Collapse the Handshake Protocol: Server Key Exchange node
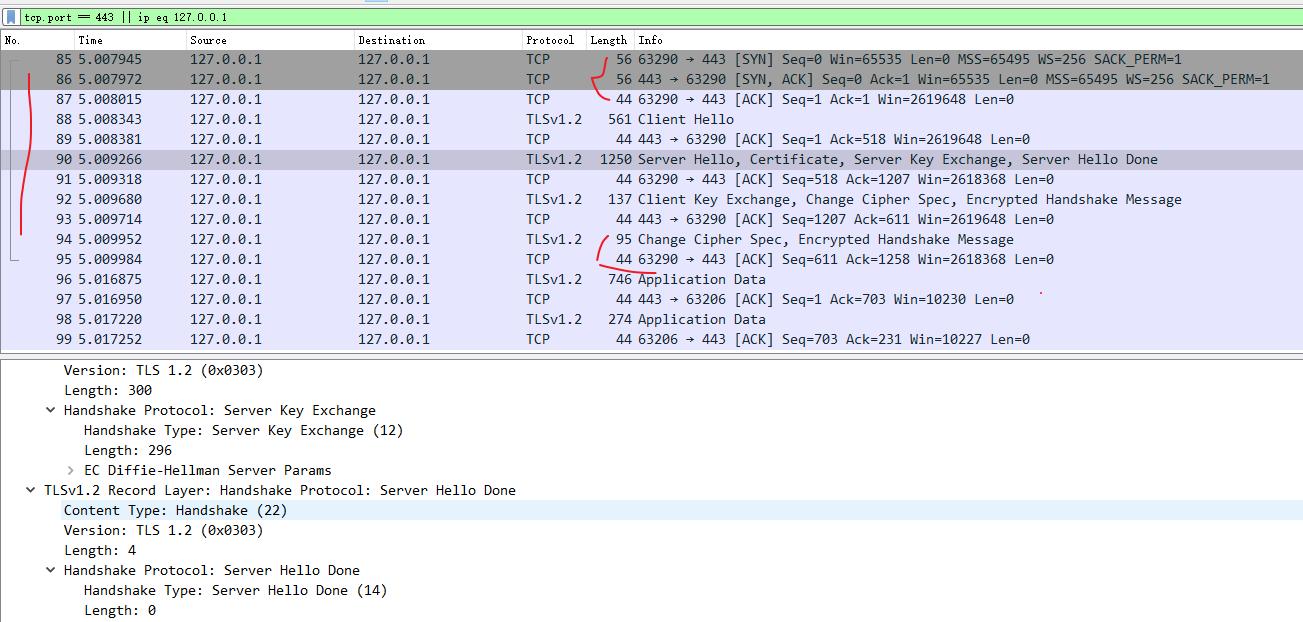This screenshot has width=1303, height=622. tap(51, 410)
